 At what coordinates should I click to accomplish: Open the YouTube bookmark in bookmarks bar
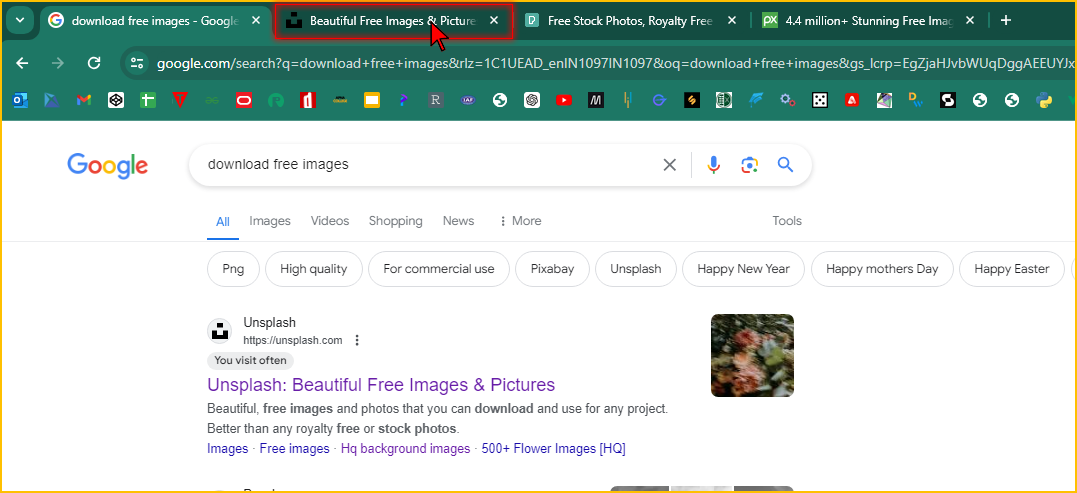tap(563, 100)
